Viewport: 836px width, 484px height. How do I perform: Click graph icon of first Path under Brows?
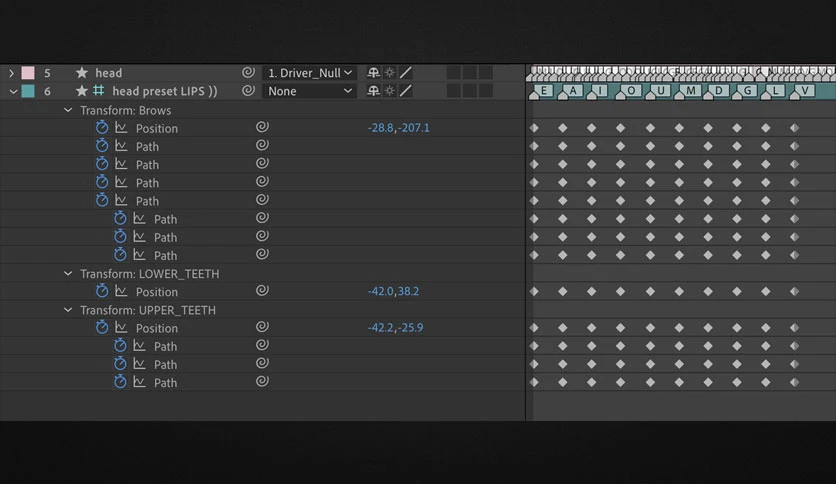pos(121,146)
